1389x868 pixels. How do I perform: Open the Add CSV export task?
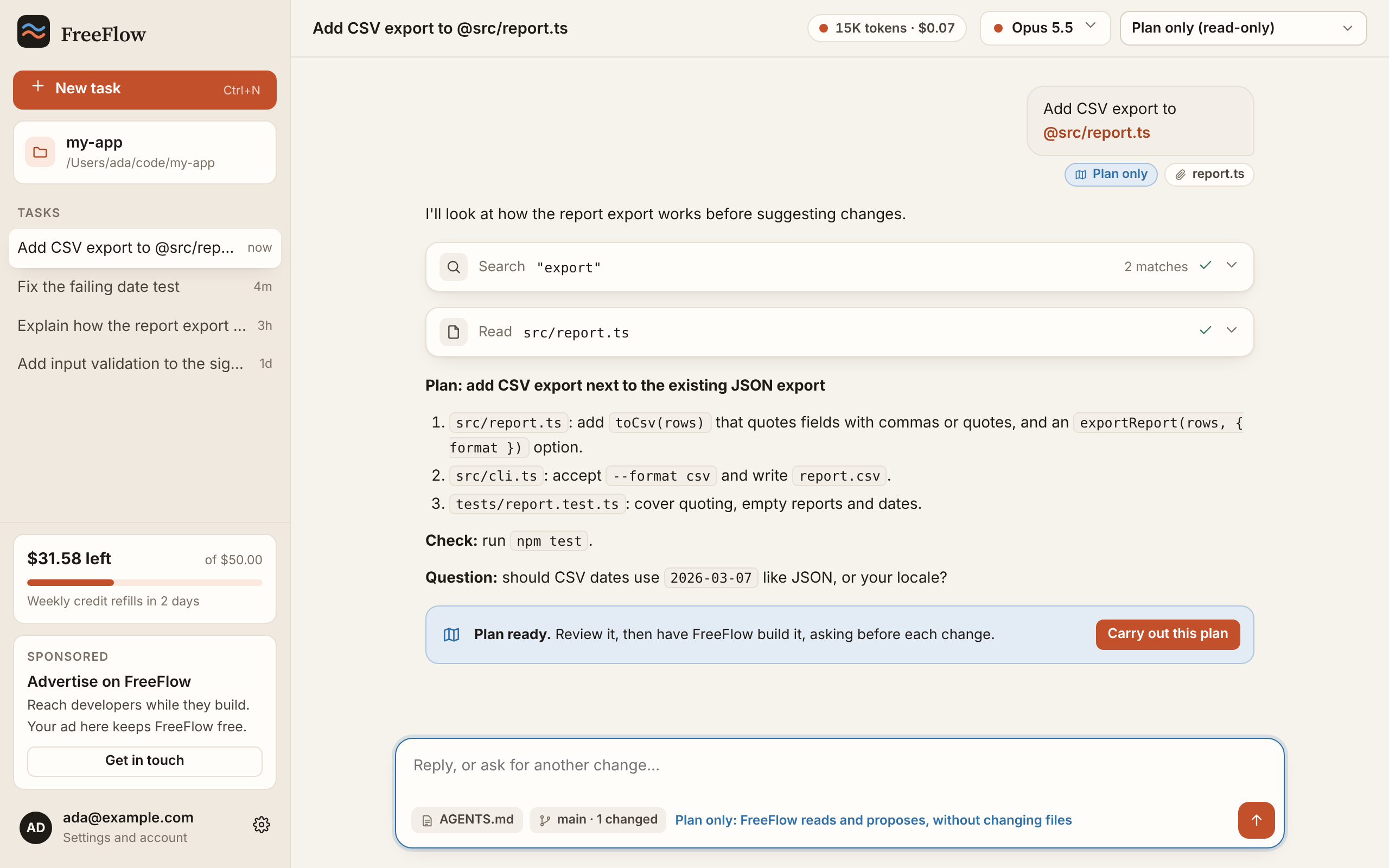point(145,248)
